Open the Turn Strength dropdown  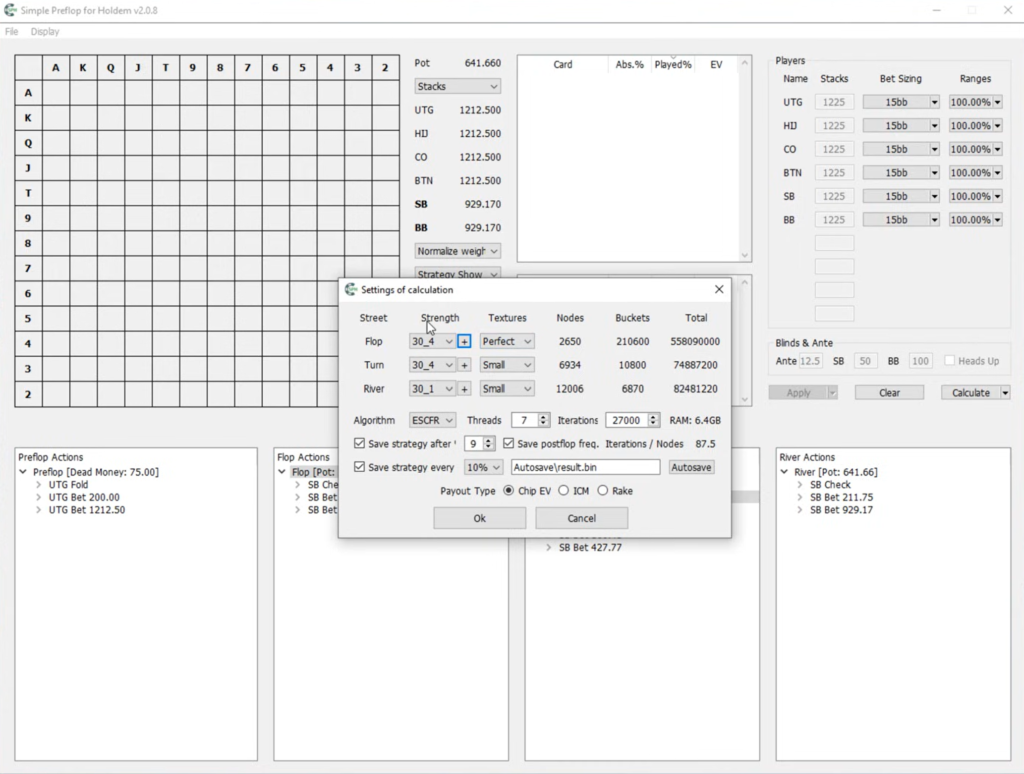[x=432, y=365]
